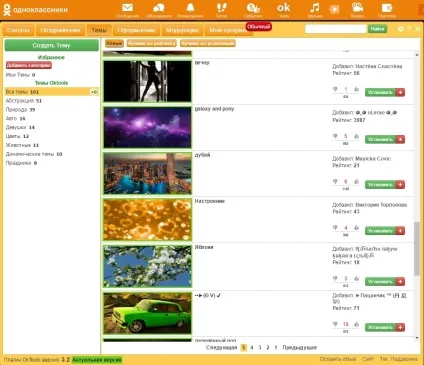The width and height of the screenshot is (424, 365).
Task: Switch to the Оформление tab
Action: pyautogui.click(x=136, y=30)
